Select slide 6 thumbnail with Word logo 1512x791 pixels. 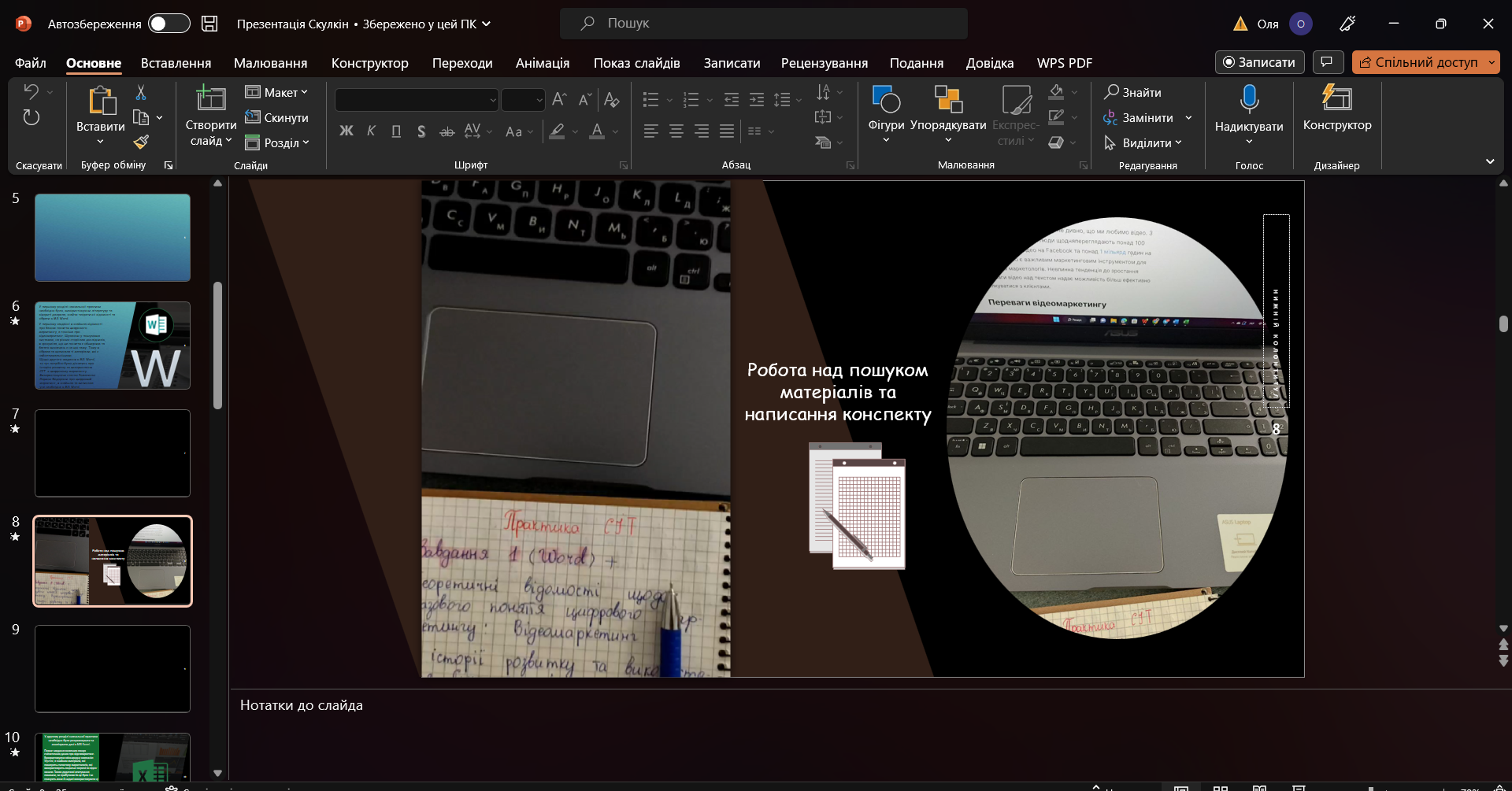pos(113,346)
